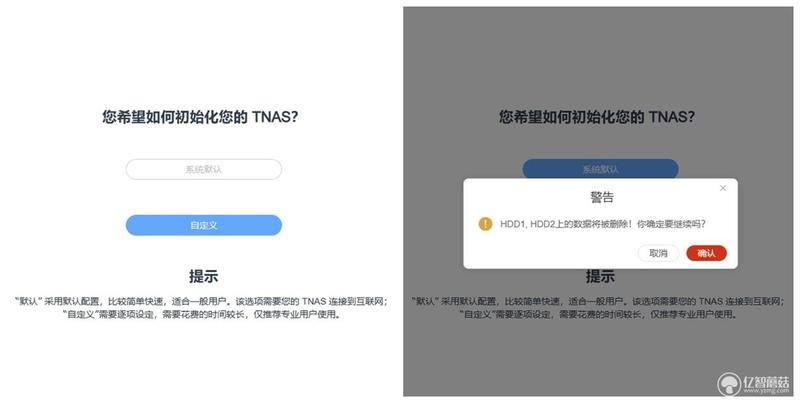Click the 亿智蘑菇 mushroom logo watermark

point(729,384)
